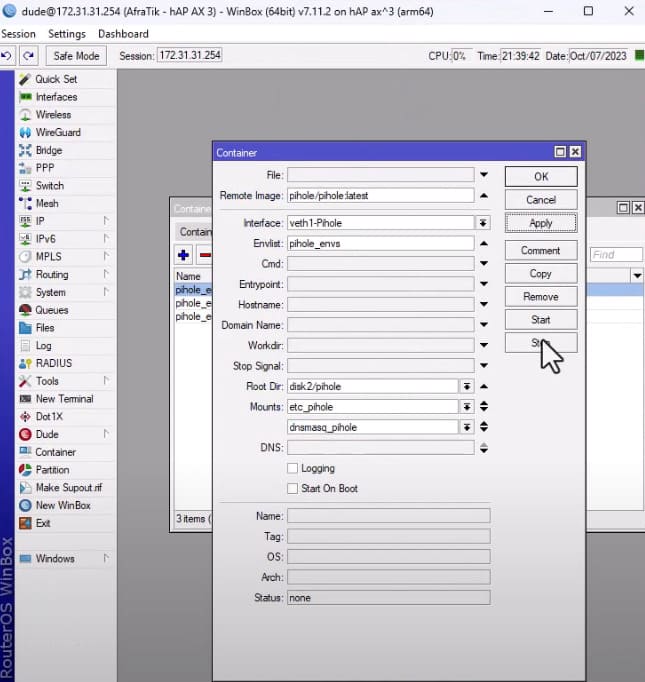Click the redo arrow in the toolbar

(29, 56)
